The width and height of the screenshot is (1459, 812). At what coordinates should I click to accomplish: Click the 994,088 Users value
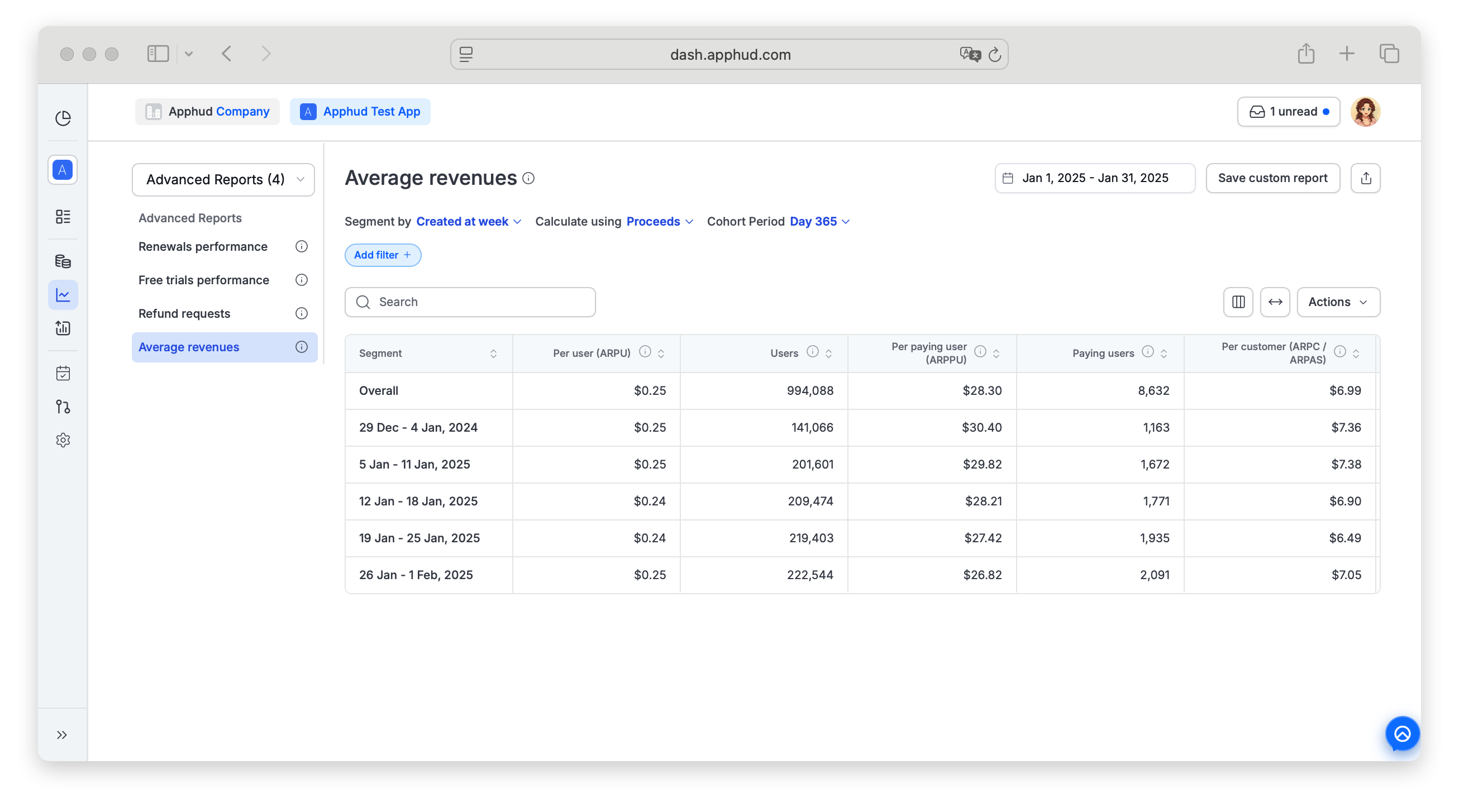tap(810, 391)
